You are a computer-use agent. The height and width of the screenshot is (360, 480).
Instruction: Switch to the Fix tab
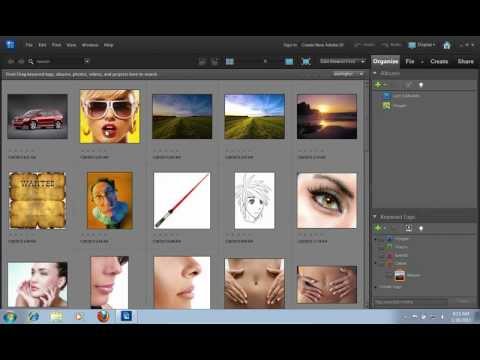click(410, 61)
